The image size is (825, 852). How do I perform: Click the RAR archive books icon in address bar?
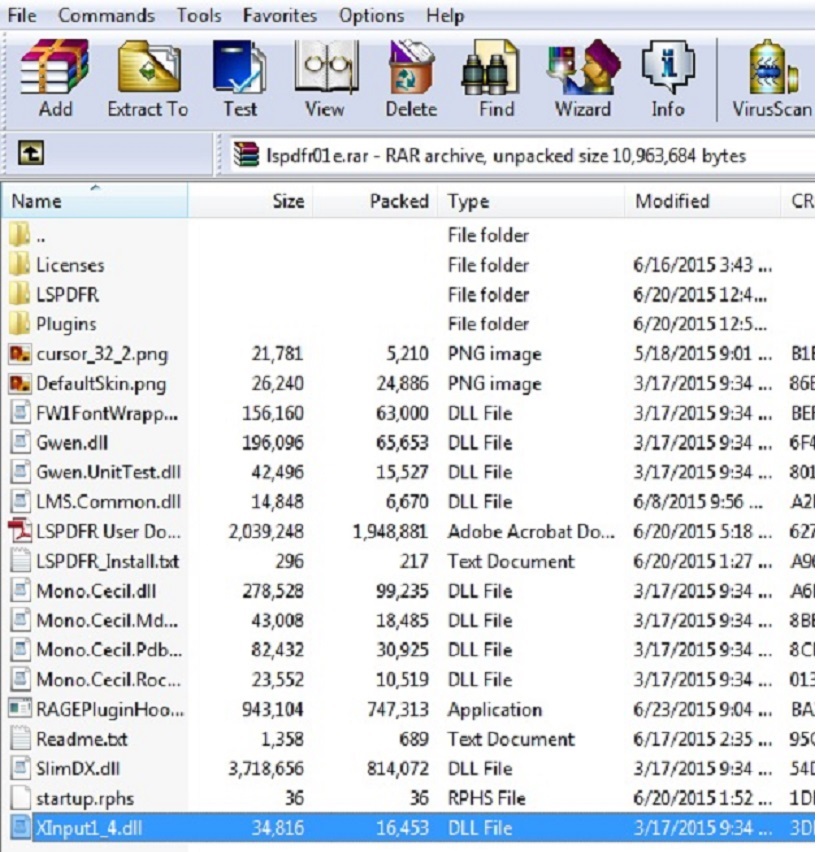(x=246, y=155)
